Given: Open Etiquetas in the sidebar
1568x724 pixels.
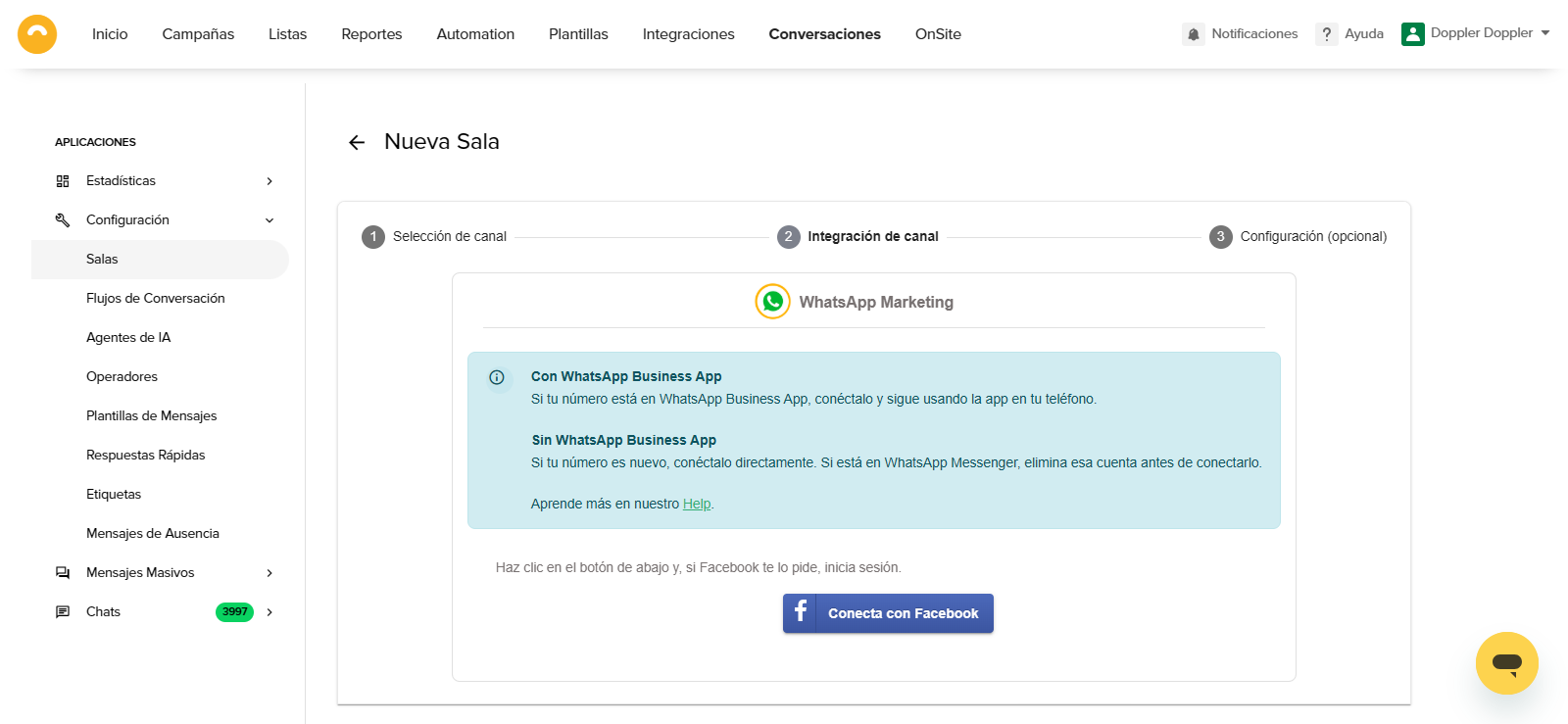Looking at the screenshot, I should click(x=114, y=495).
